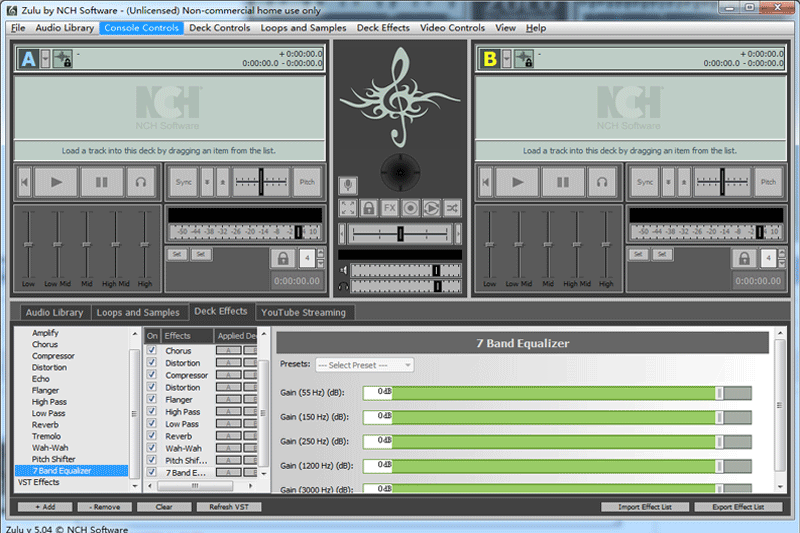800x533 pixels.
Task: Uncheck the Reverb effect checkbox
Action: [152, 436]
